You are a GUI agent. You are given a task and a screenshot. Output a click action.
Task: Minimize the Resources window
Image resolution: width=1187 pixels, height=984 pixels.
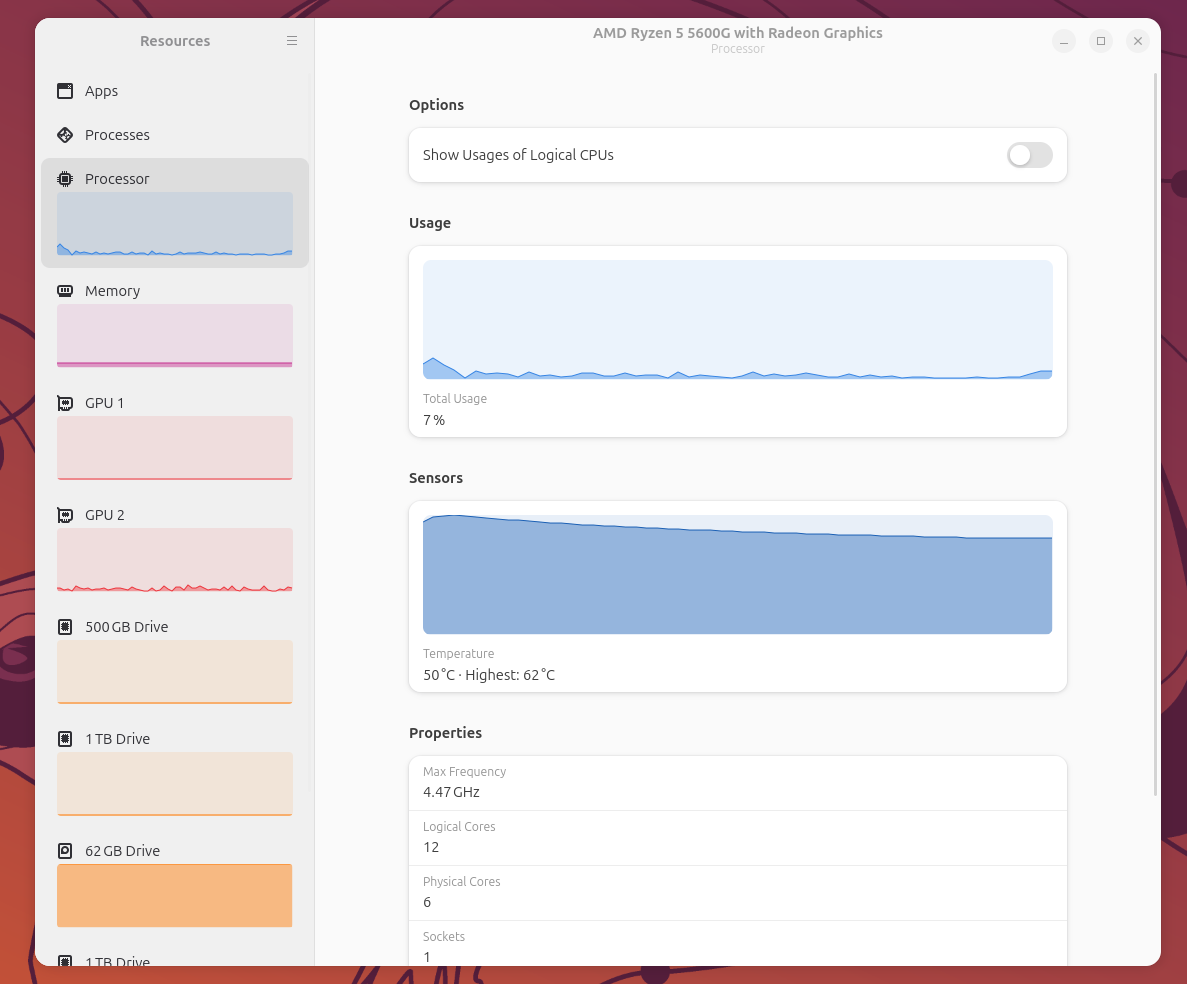click(1064, 41)
